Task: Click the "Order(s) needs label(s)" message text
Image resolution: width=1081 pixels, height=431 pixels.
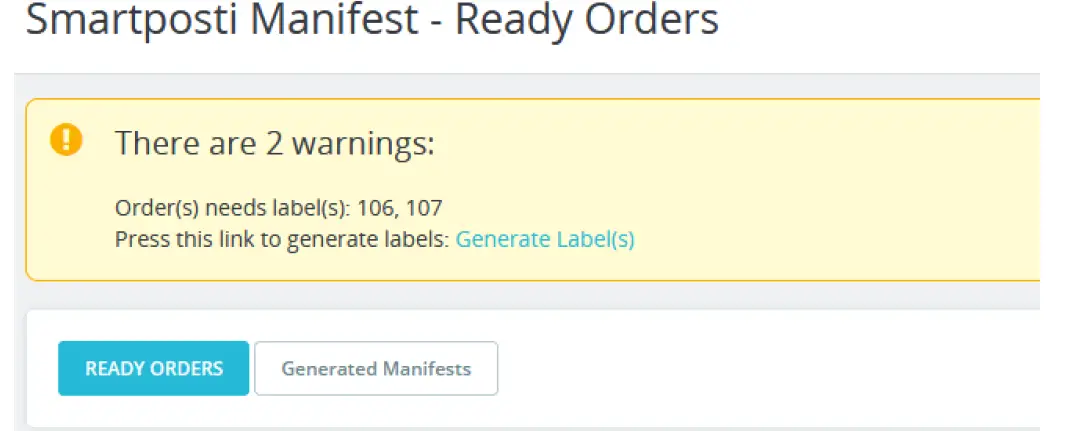Action: pyautogui.click(x=233, y=207)
